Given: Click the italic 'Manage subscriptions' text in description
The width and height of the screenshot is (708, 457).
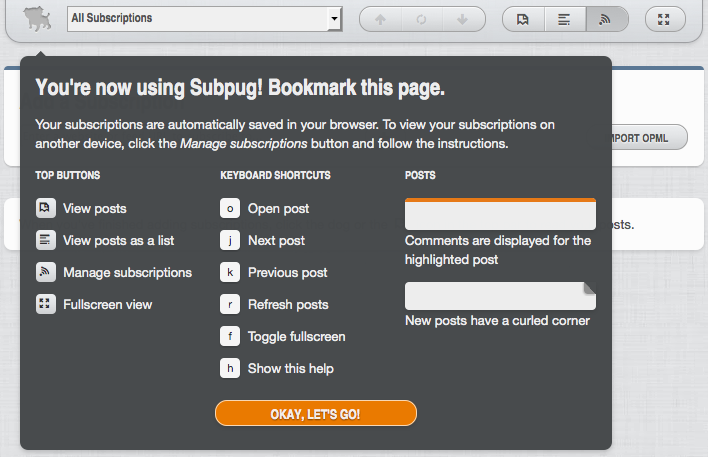Looking at the screenshot, I should tap(244, 144).
